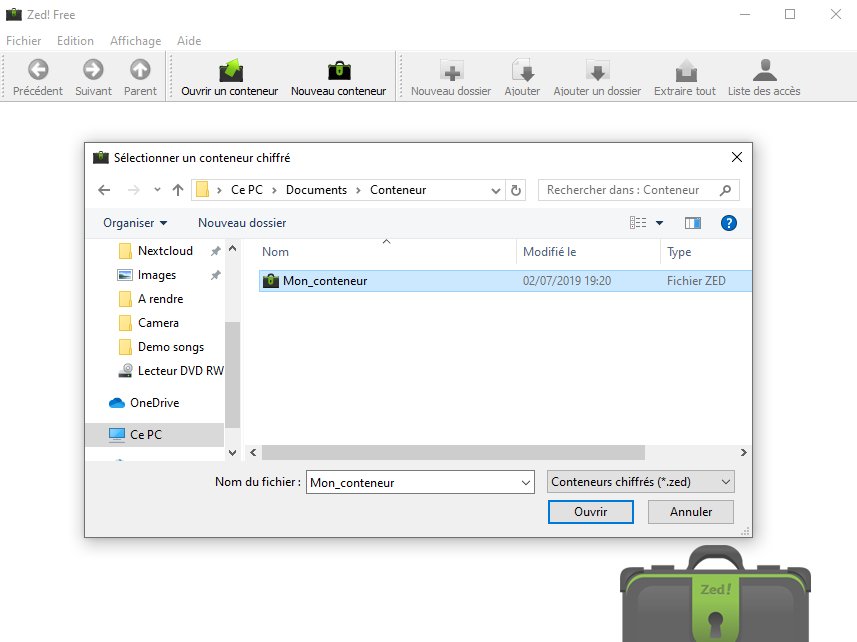Sort by the Type column header

click(x=706, y=252)
